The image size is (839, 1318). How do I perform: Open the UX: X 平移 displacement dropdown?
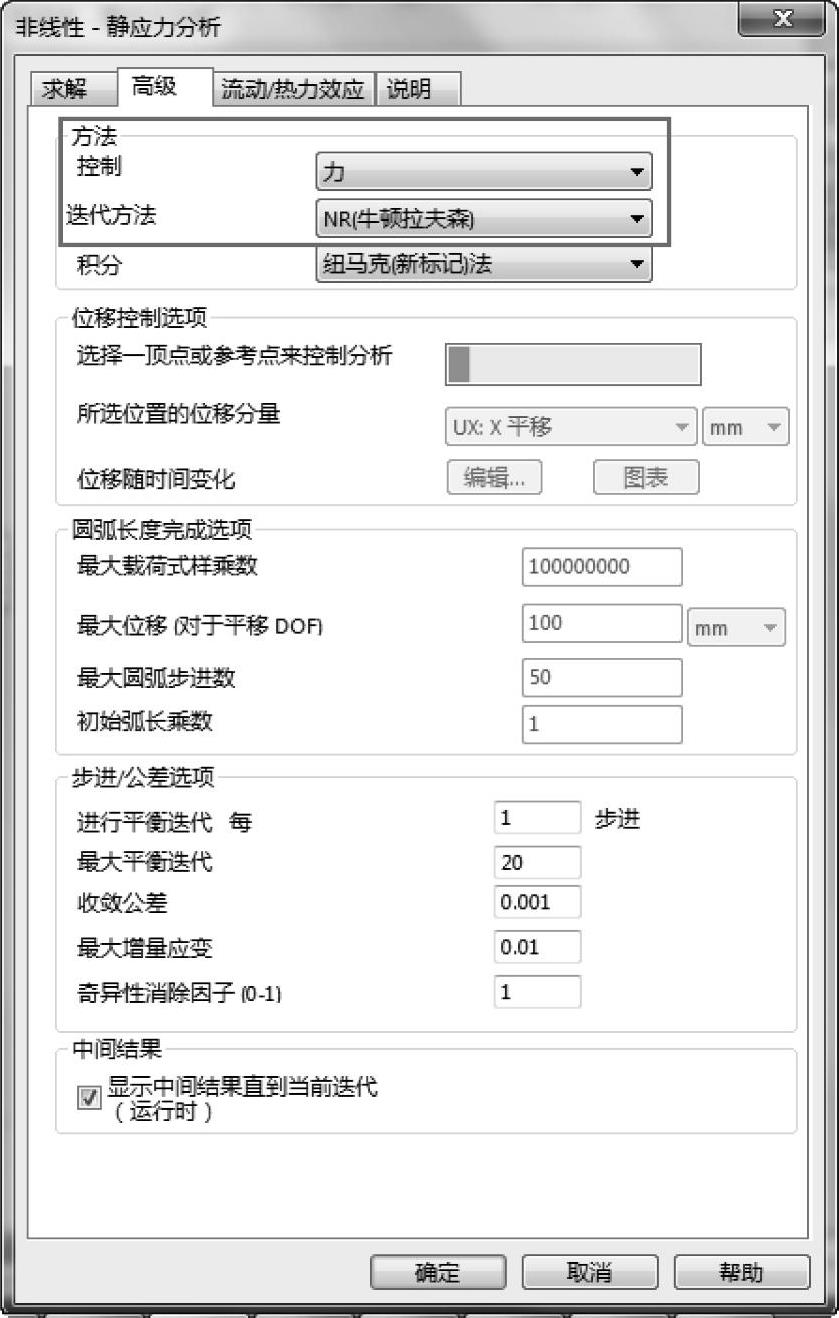[570, 427]
